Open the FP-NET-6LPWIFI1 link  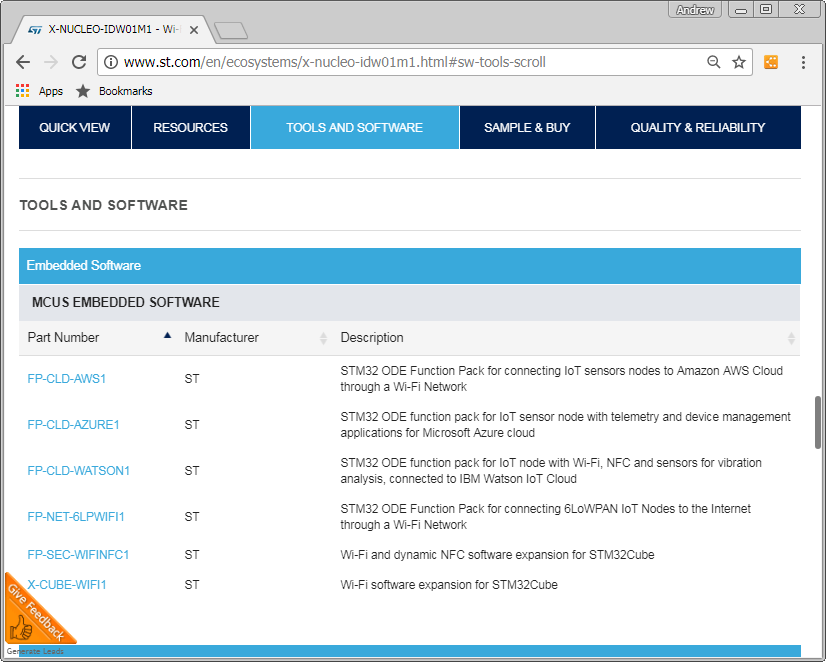tap(76, 517)
